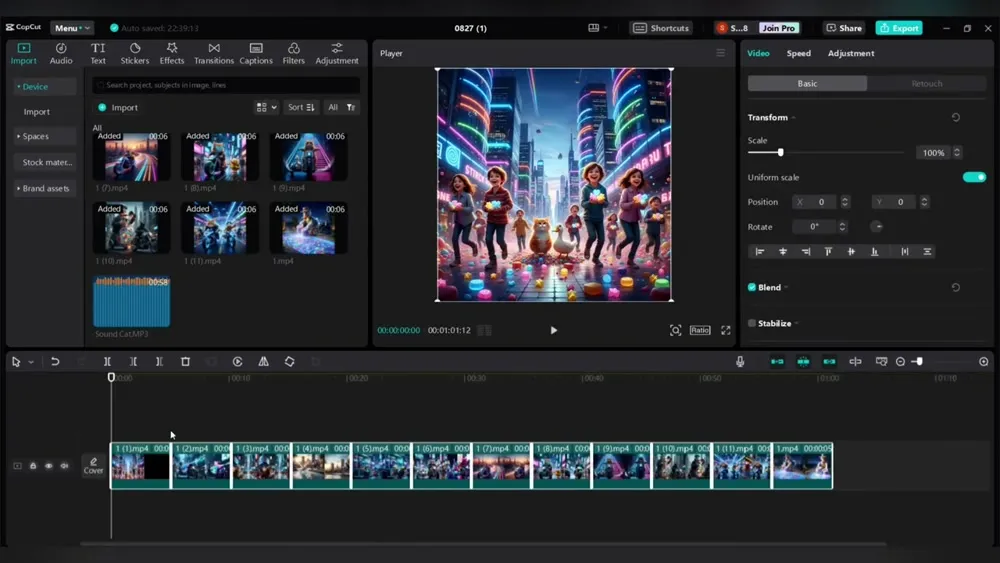
Task: Click the Export button
Action: [x=898, y=28]
